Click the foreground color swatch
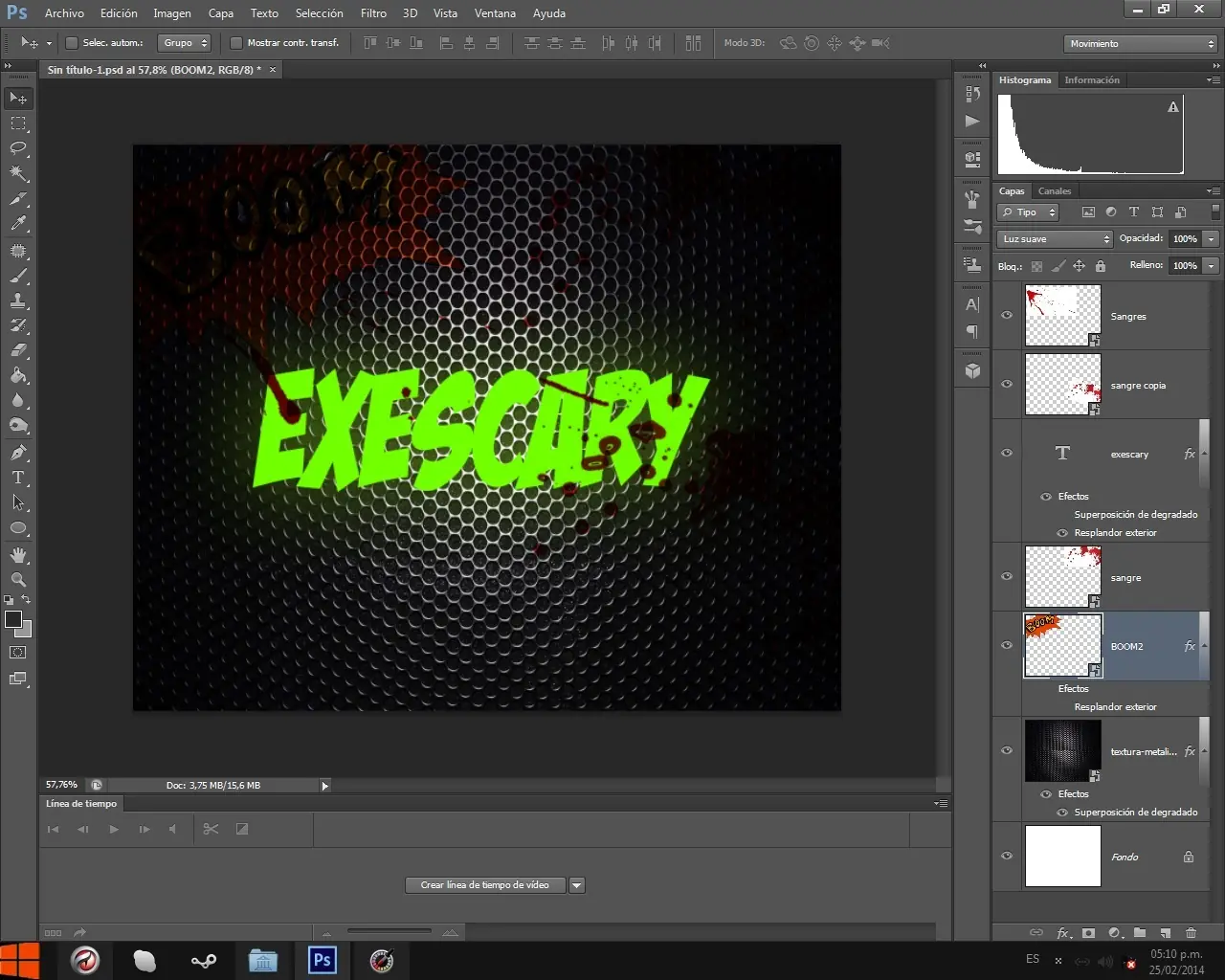Image resolution: width=1225 pixels, height=980 pixels. [13, 619]
